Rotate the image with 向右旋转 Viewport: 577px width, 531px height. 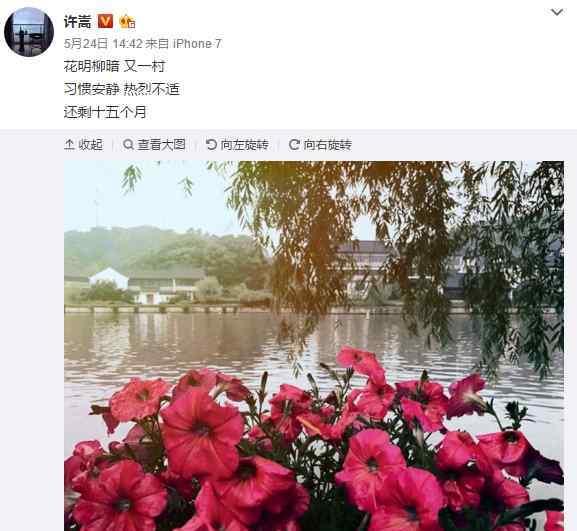[x=321, y=145]
